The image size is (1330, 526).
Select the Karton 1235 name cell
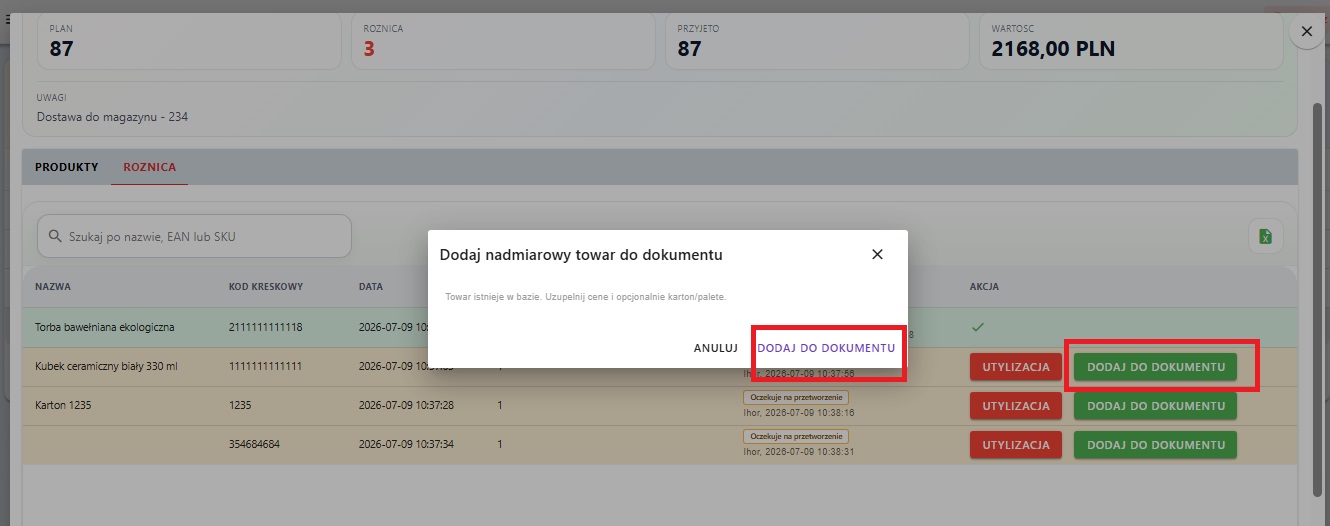click(62, 406)
